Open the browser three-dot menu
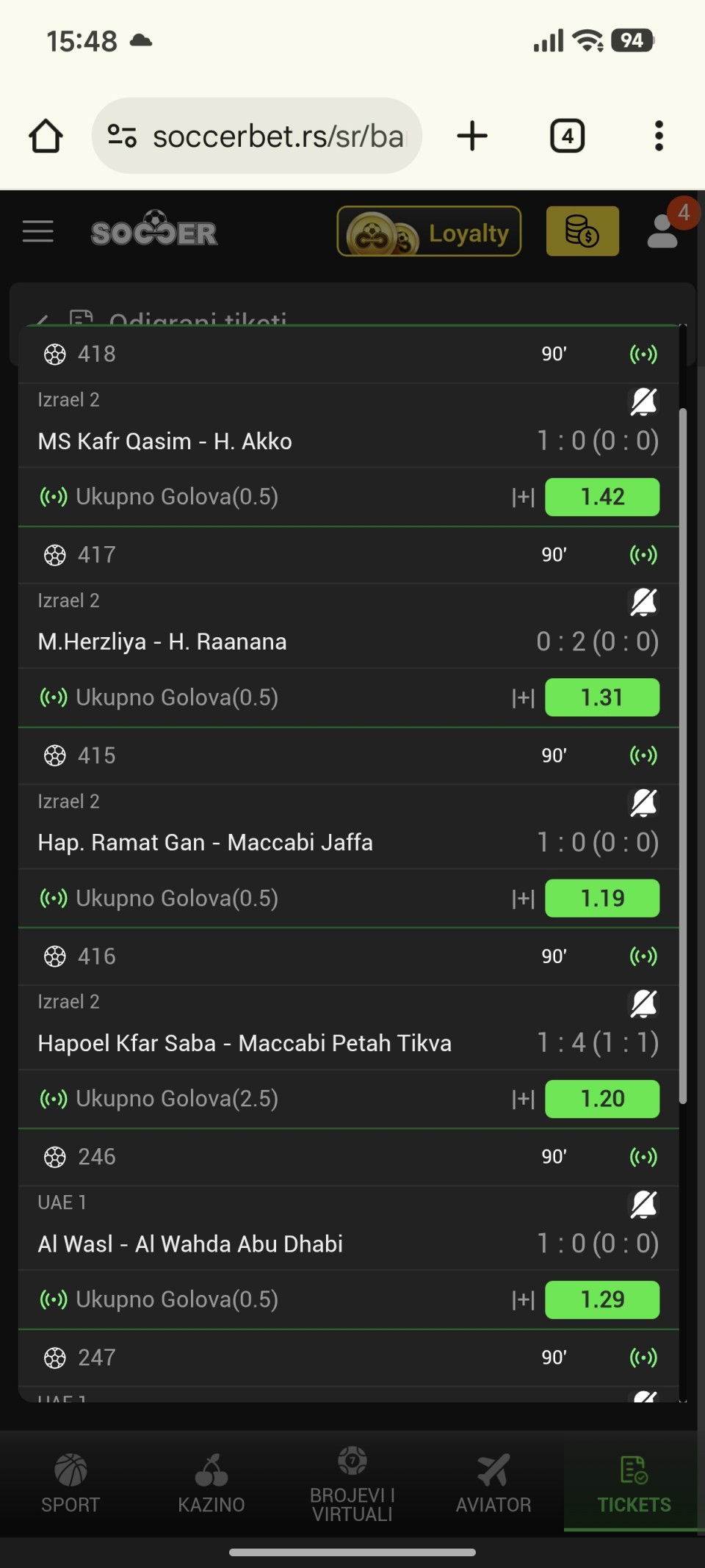Viewport: 705px width, 1568px height. [x=659, y=136]
